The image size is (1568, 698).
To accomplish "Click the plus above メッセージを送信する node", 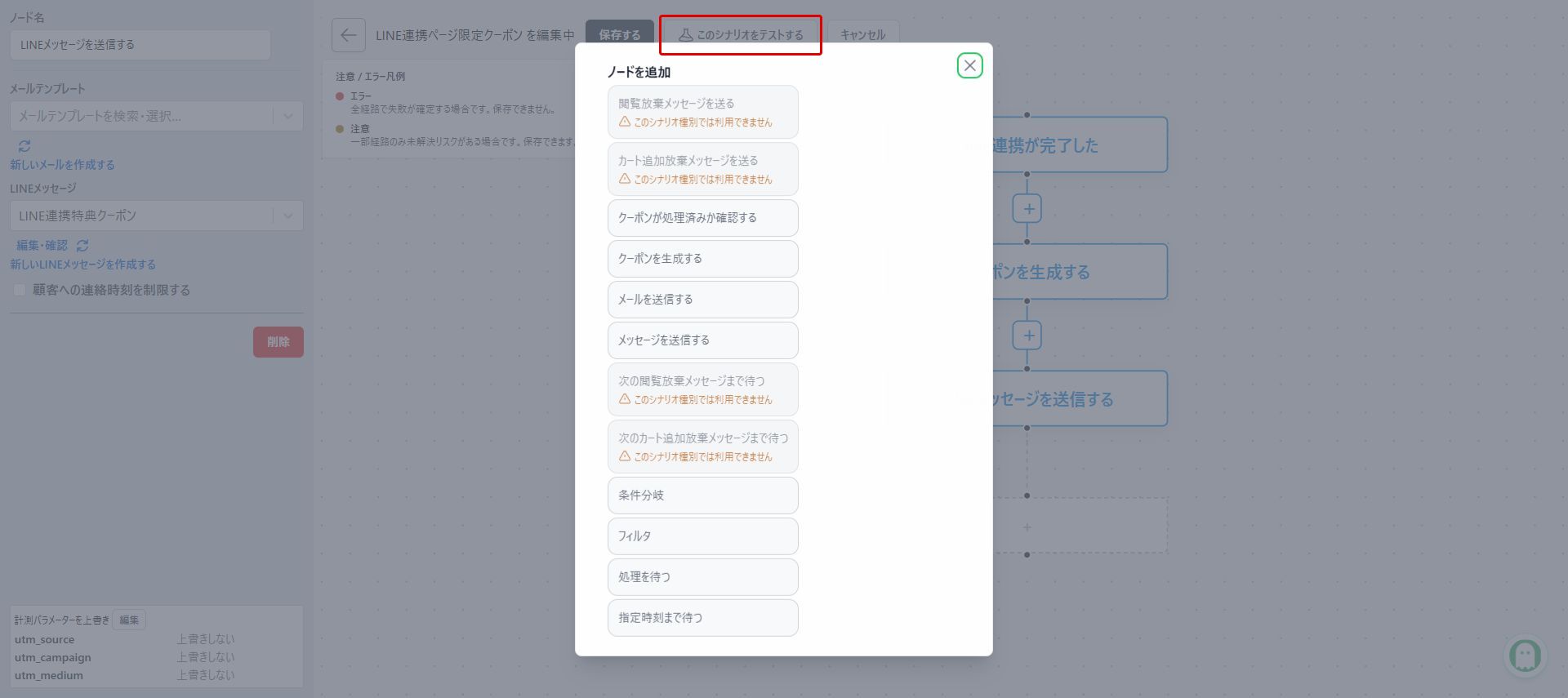I will (1027, 335).
